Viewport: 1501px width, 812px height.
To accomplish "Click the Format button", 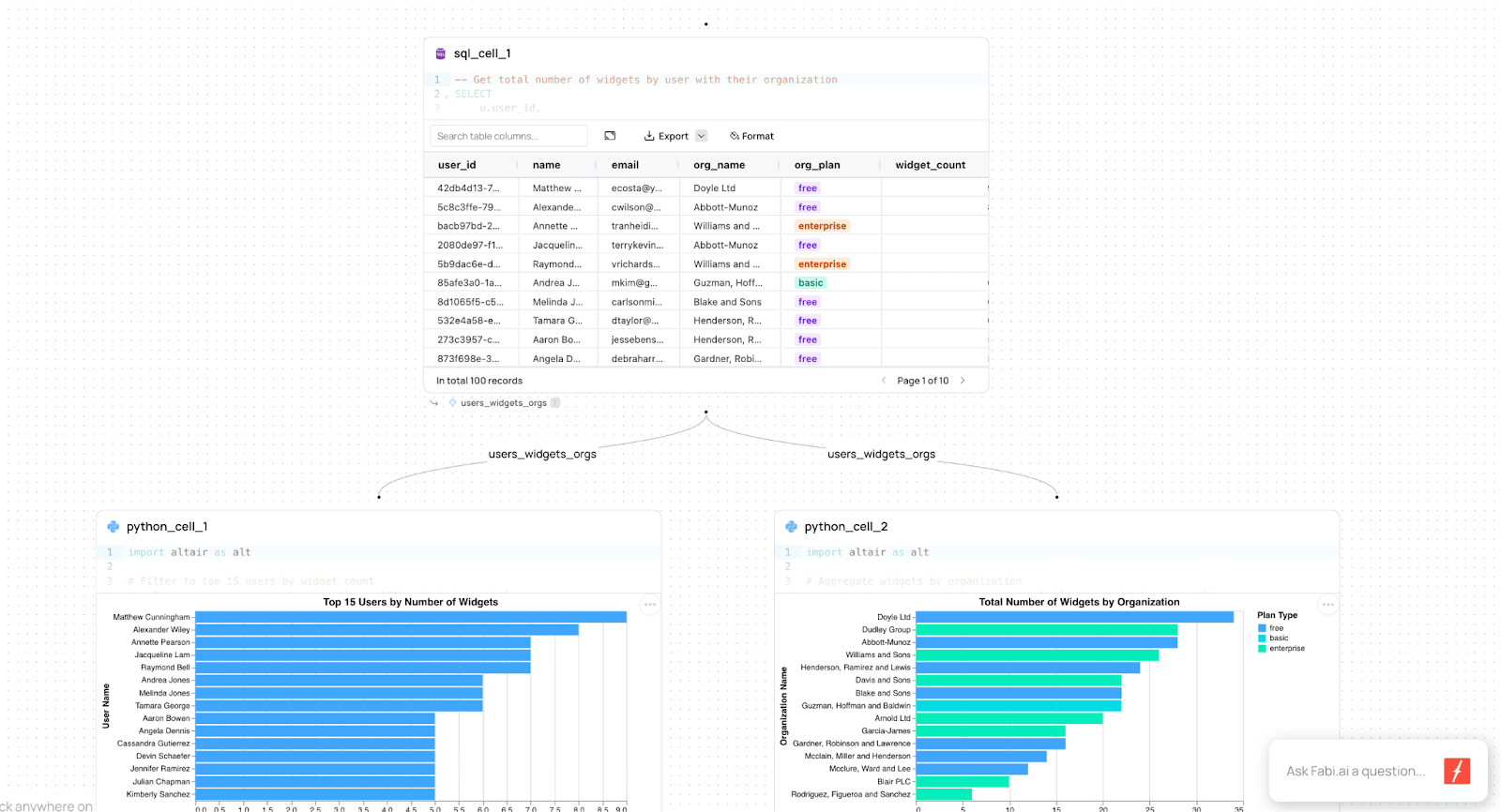I will click(751, 136).
